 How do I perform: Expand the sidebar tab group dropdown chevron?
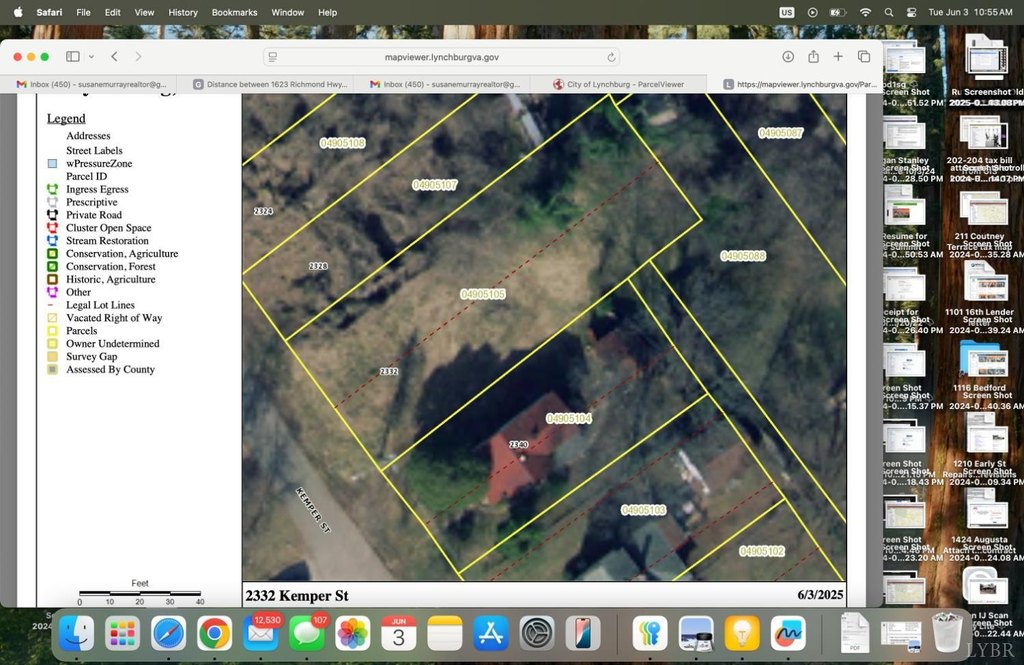(x=91, y=57)
